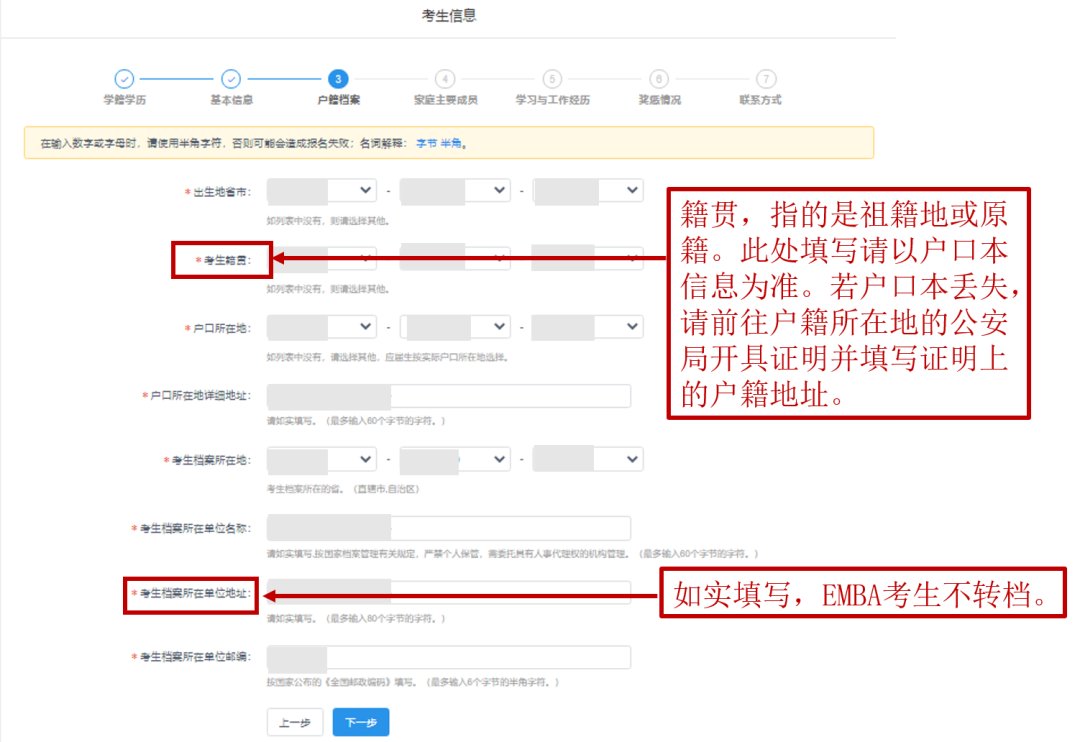Open the first 出生地省市 province dropdown
1080x742 pixels.
(322, 190)
